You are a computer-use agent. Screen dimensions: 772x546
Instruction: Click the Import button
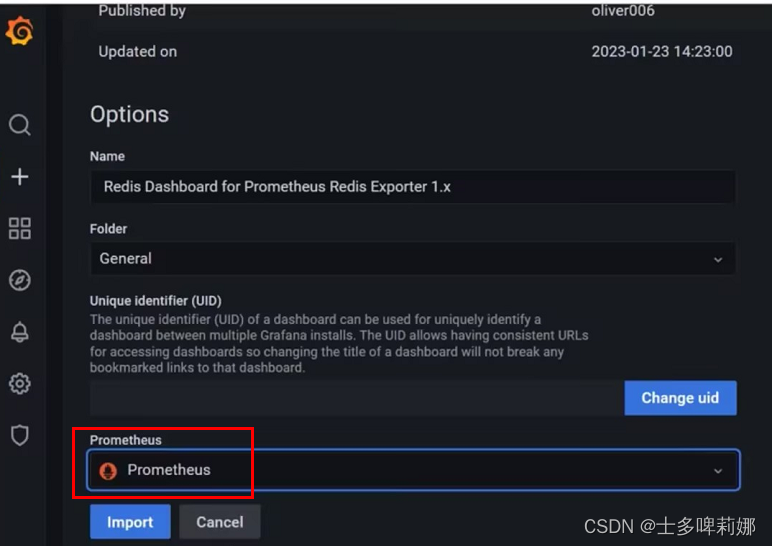[x=130, y=521]
